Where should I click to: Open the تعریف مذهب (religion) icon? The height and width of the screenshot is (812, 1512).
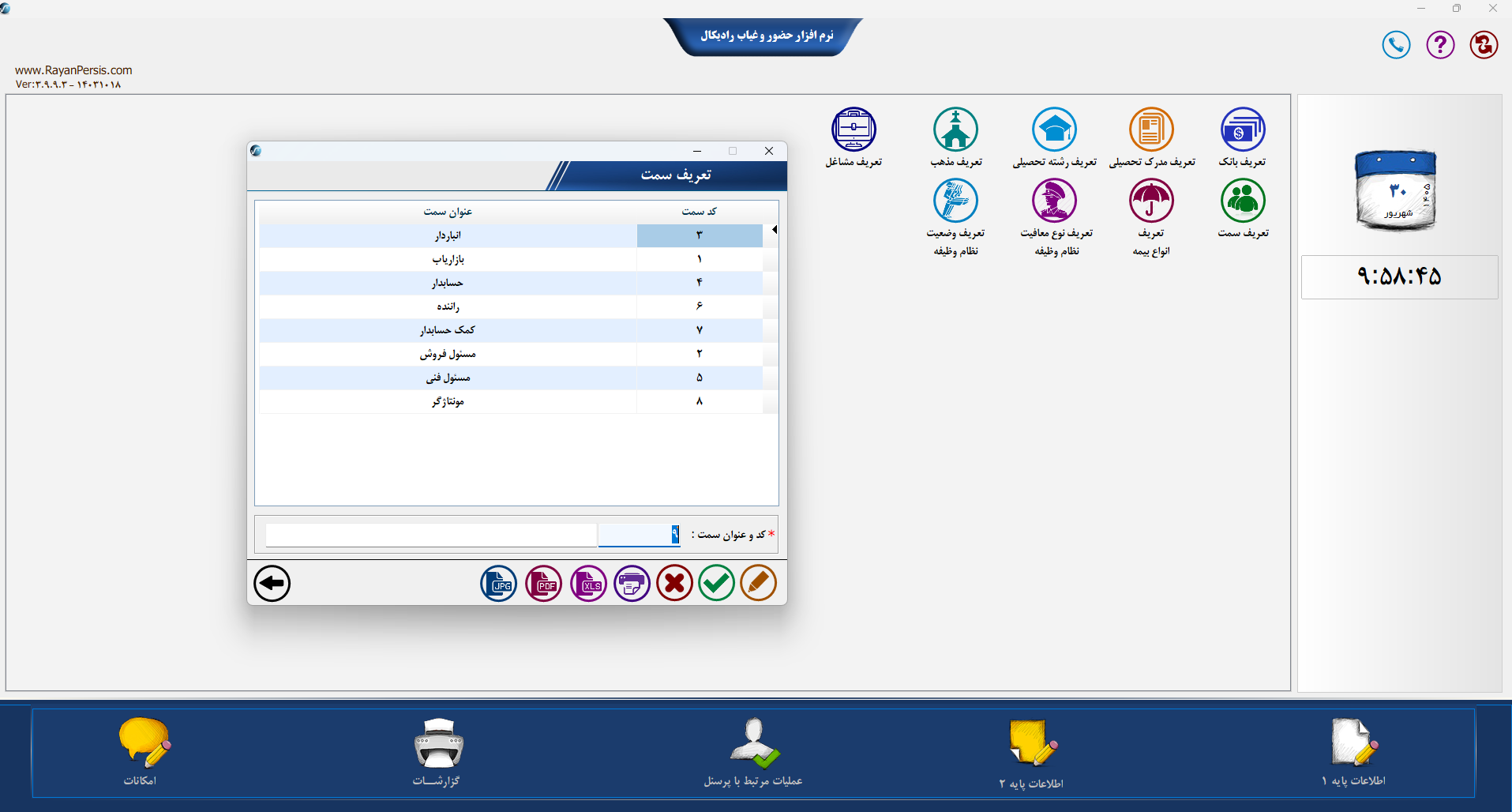click(955, 130)
